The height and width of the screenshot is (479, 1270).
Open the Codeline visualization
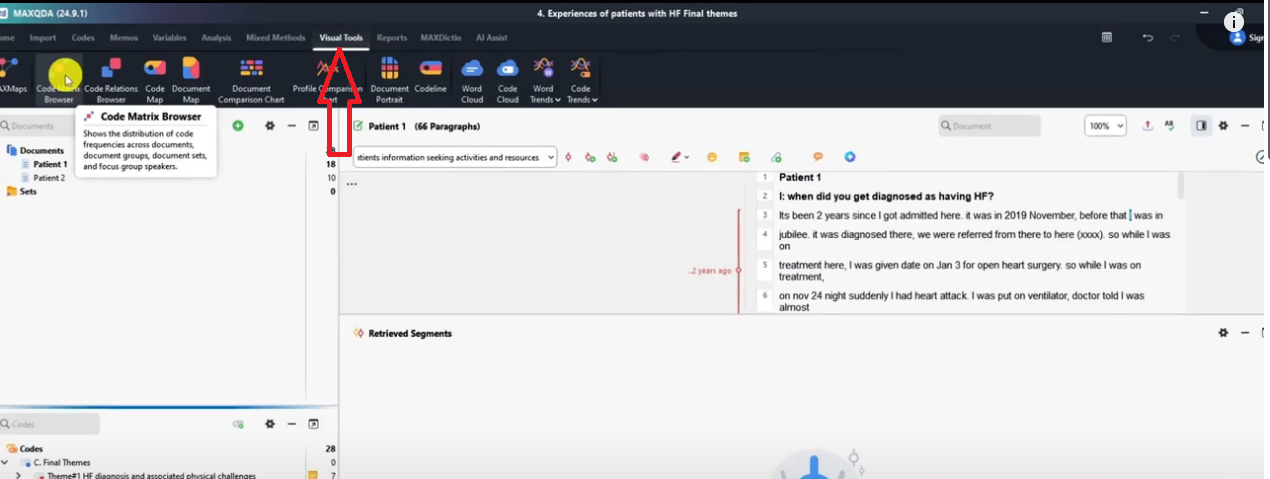point(431,79)
